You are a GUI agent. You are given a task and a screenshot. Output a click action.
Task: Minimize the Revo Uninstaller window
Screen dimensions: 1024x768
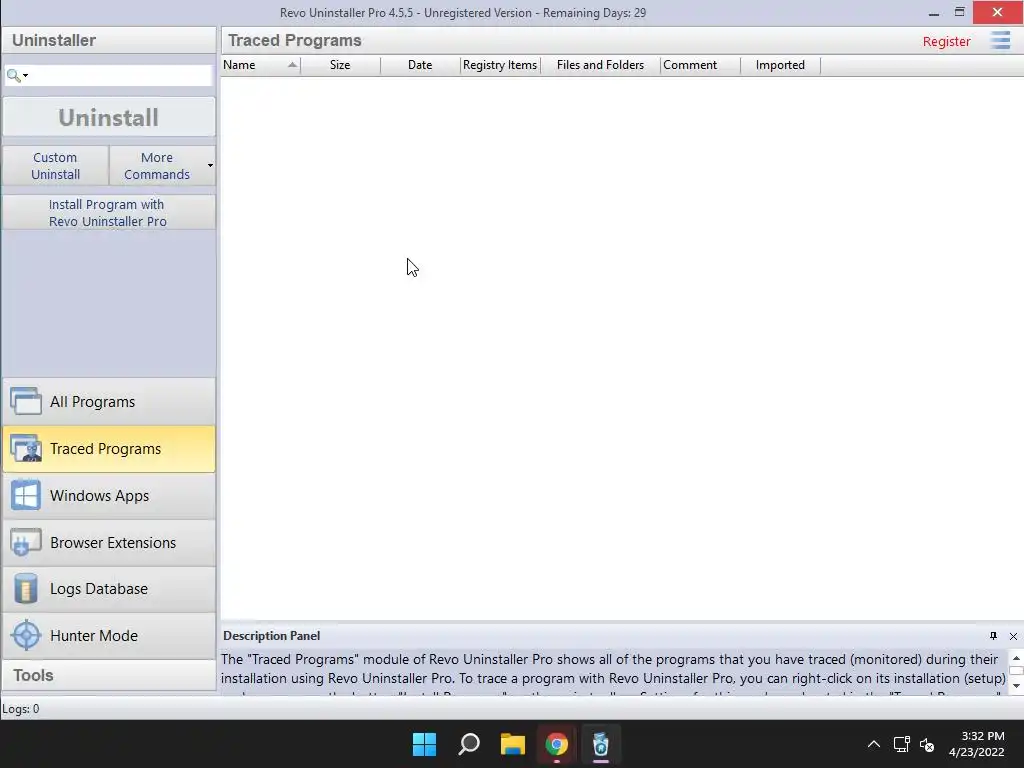tap(934, 12)
